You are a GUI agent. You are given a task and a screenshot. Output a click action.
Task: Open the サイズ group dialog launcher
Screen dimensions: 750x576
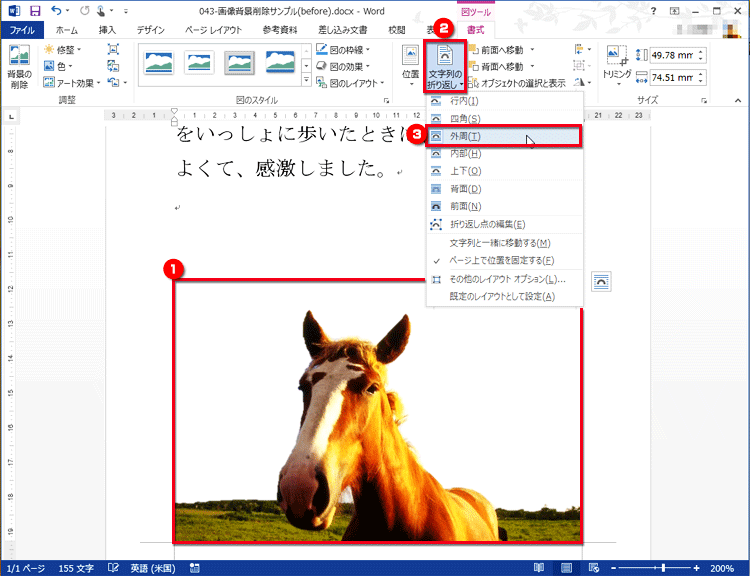point(704,100)
